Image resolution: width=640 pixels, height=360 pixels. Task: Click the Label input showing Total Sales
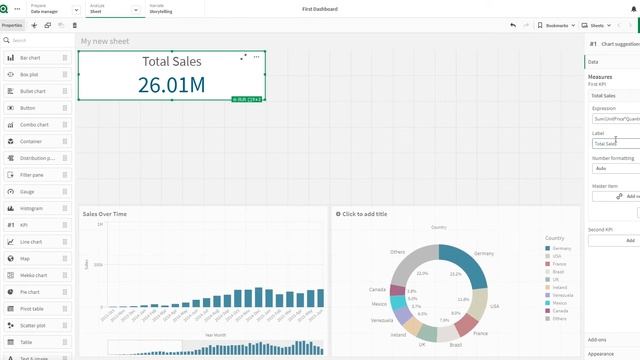(616, 144)
